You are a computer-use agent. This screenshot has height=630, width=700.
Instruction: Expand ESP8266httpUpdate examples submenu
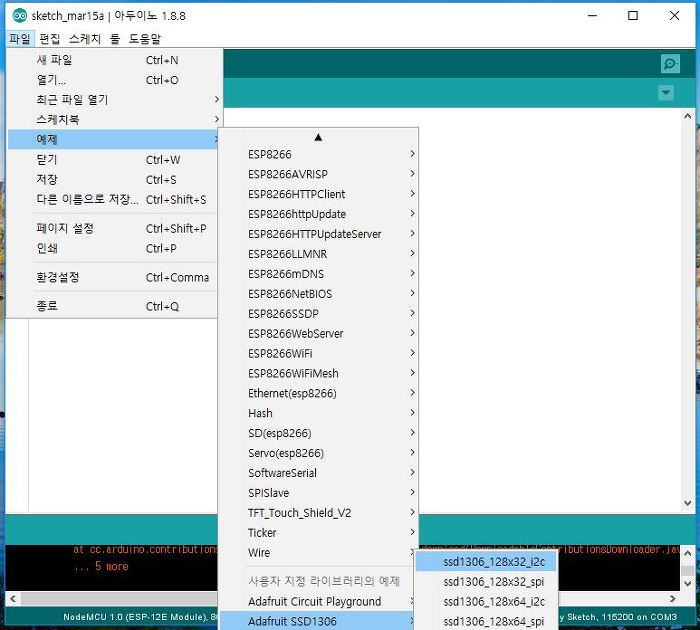[318, 214]
